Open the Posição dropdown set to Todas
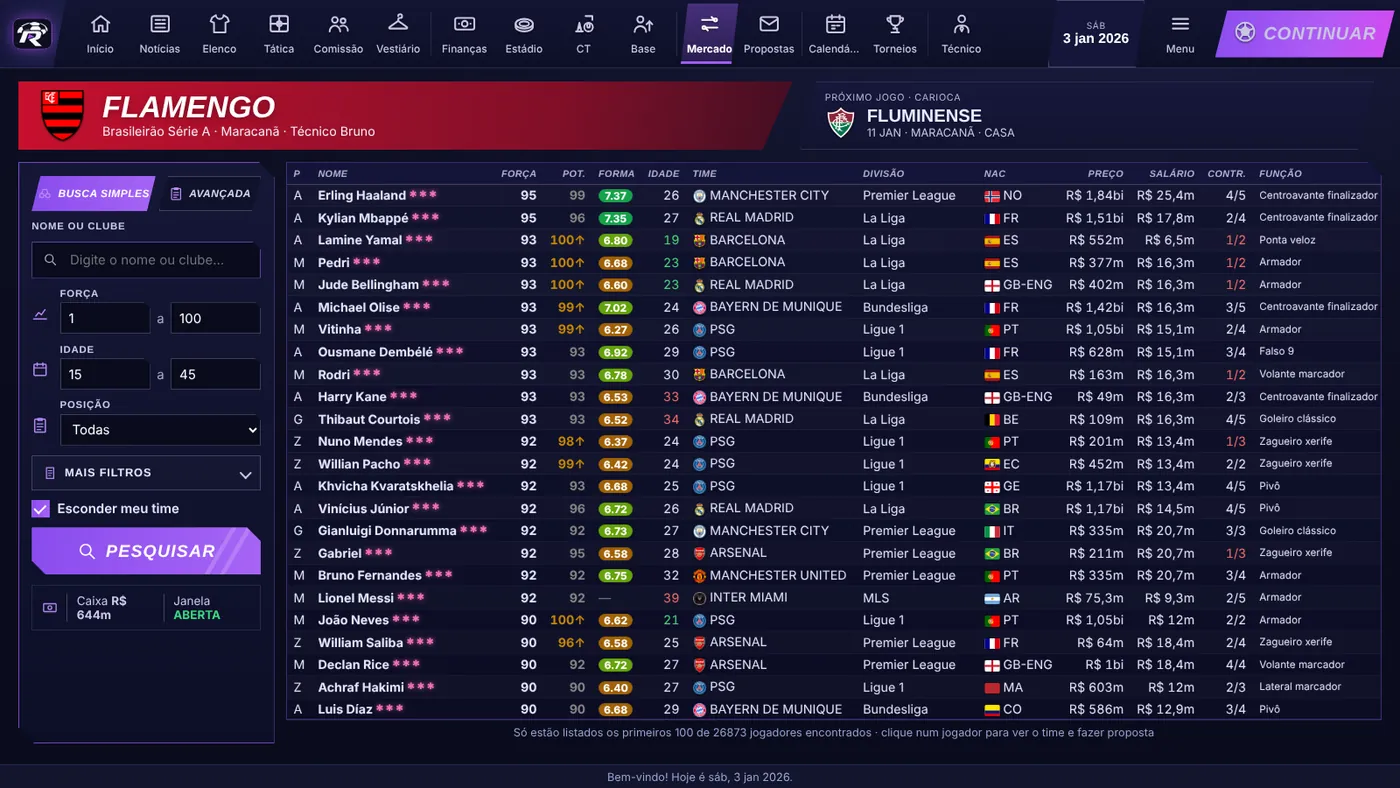 pyautogui.click(x=160, y=430)
